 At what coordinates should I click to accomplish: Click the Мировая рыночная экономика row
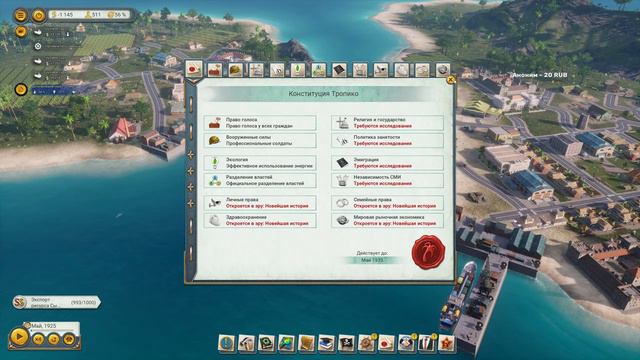[387, 220]
